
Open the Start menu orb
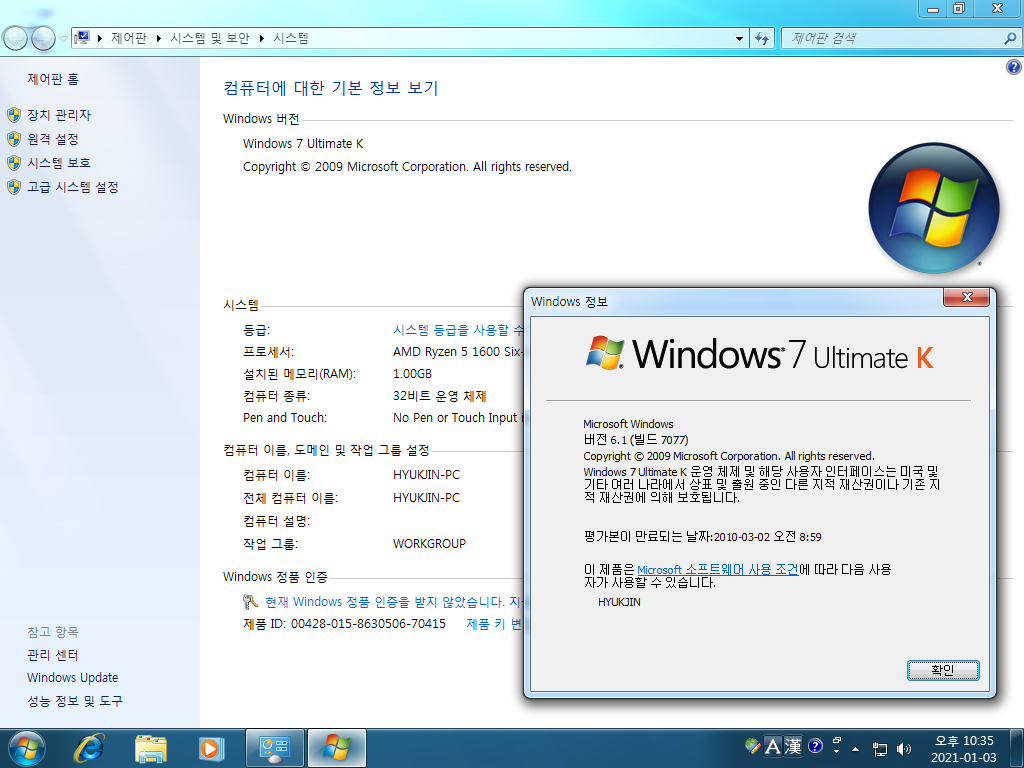pos(27,748)
